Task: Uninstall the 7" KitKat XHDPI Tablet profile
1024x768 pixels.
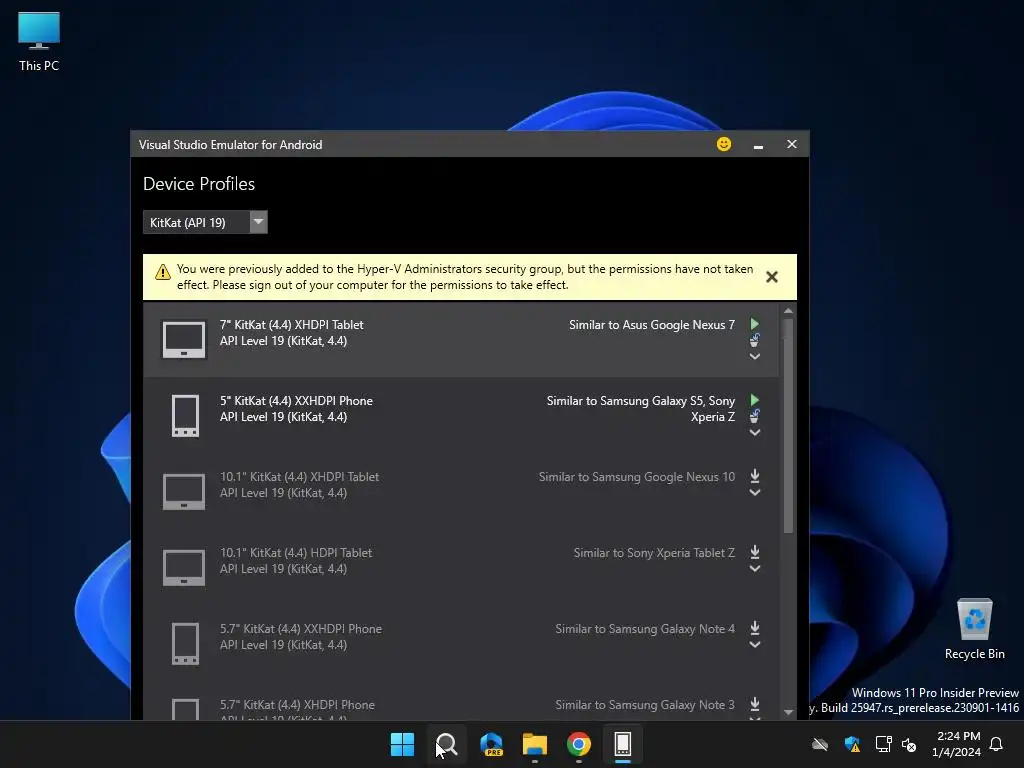Action: click(754, 340)
